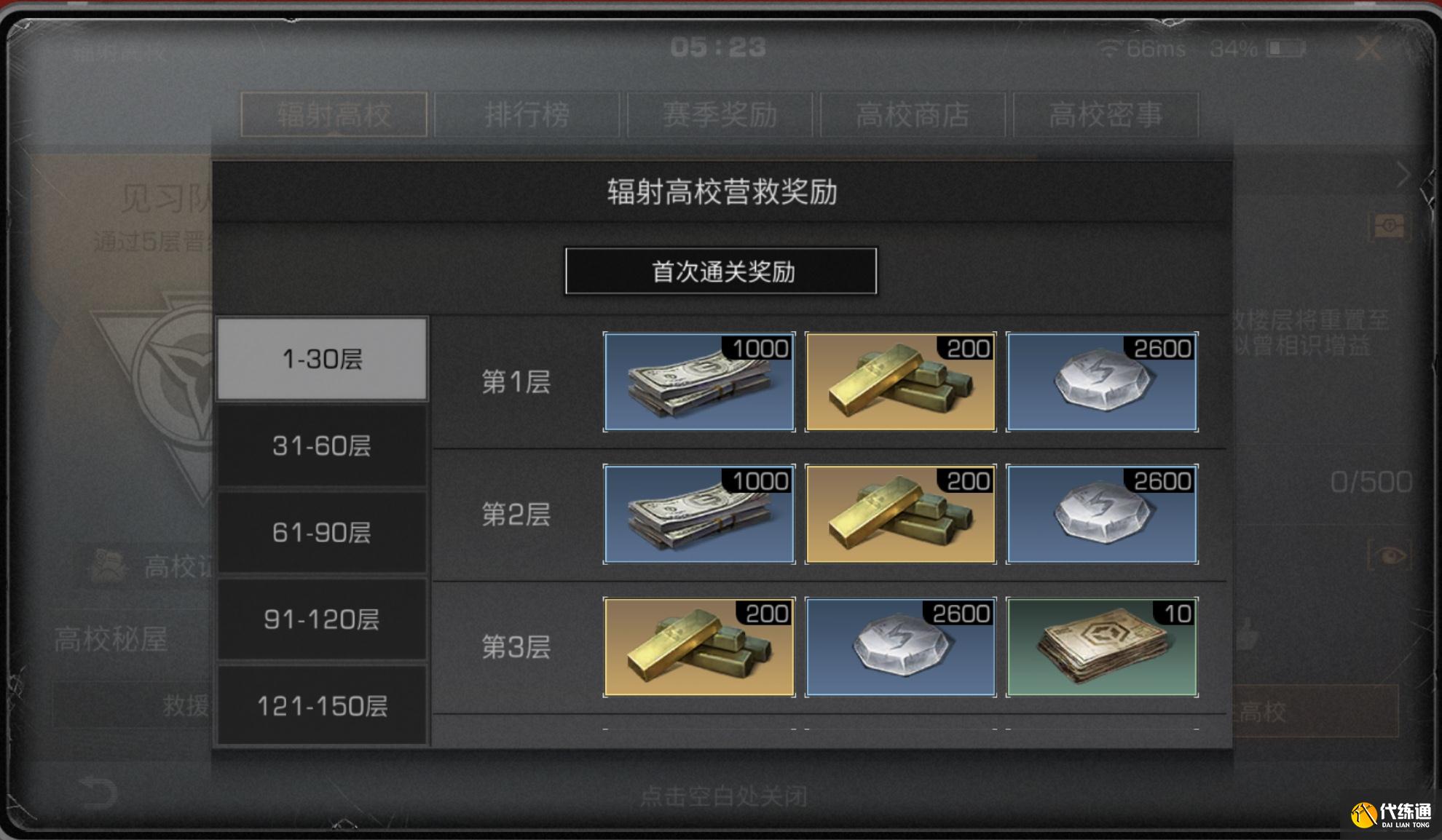Viewport: 1442px width, 840px height.
Task: Open the 高校商店 tab
Action: (x=913, y=114)
